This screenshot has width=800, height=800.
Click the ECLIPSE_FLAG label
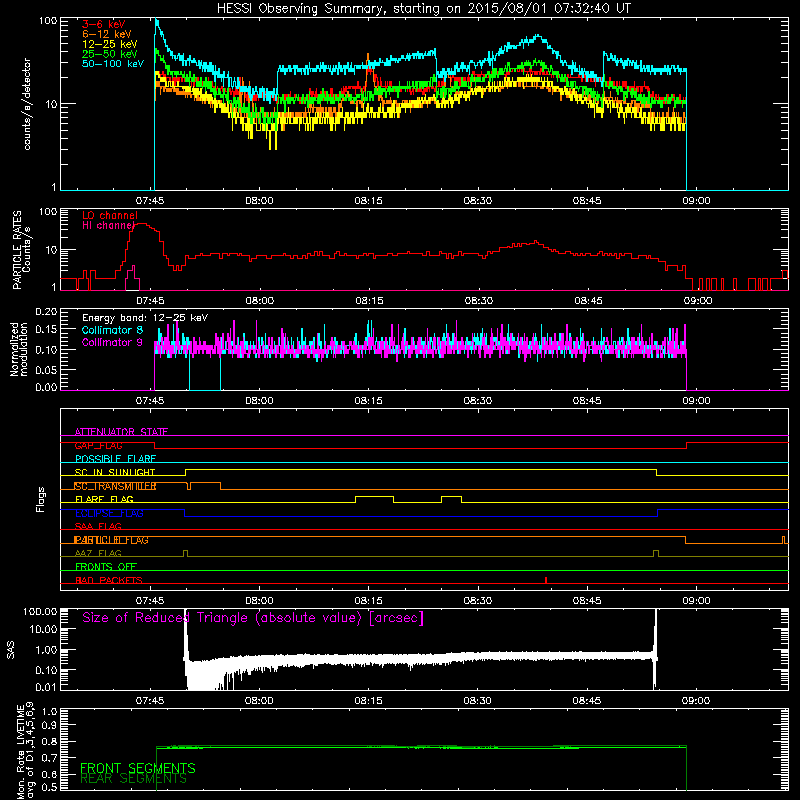pyautogui.click(x=109, y=513)
